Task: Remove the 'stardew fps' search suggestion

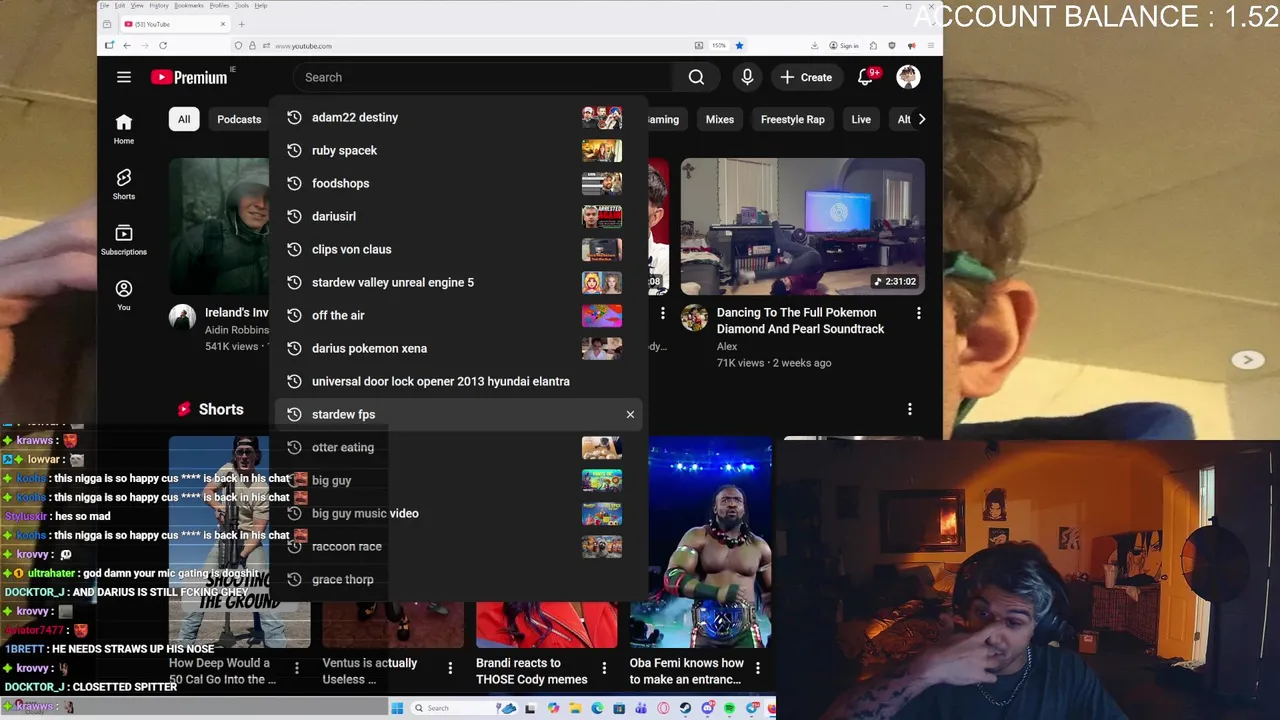Action: (x=630, y=414)
